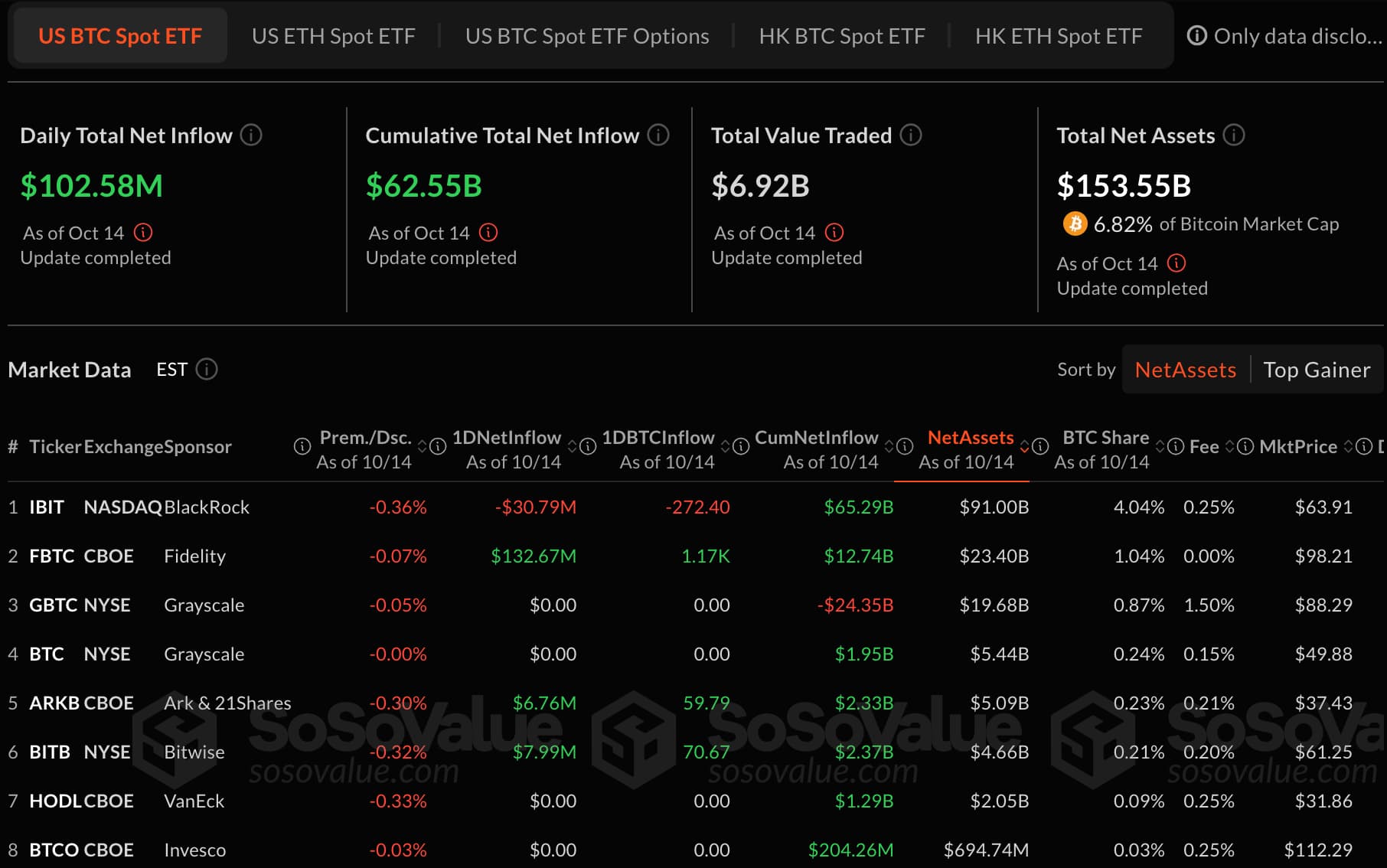Click the $62.55B cumulative inflow value
Viewport: 1387px width, 868px height.
pos(423,186)
